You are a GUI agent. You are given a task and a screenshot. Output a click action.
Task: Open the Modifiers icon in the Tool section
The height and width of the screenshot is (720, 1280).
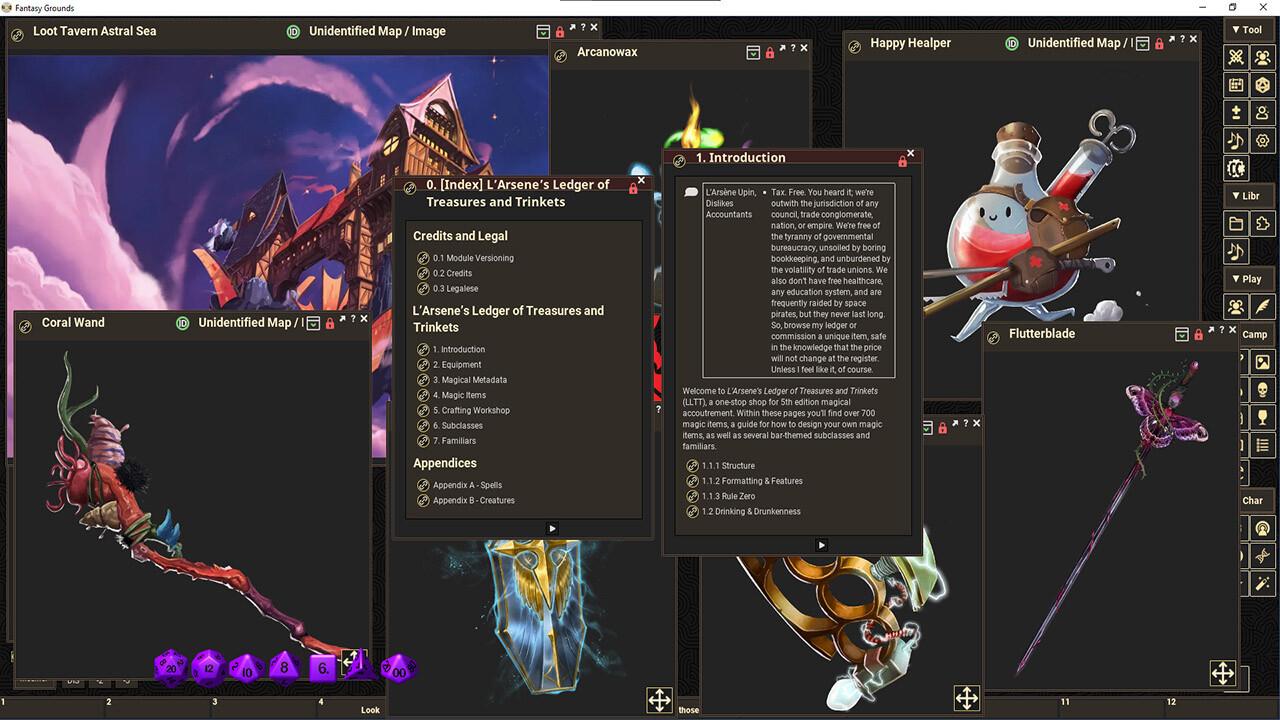click(1236, 113)
